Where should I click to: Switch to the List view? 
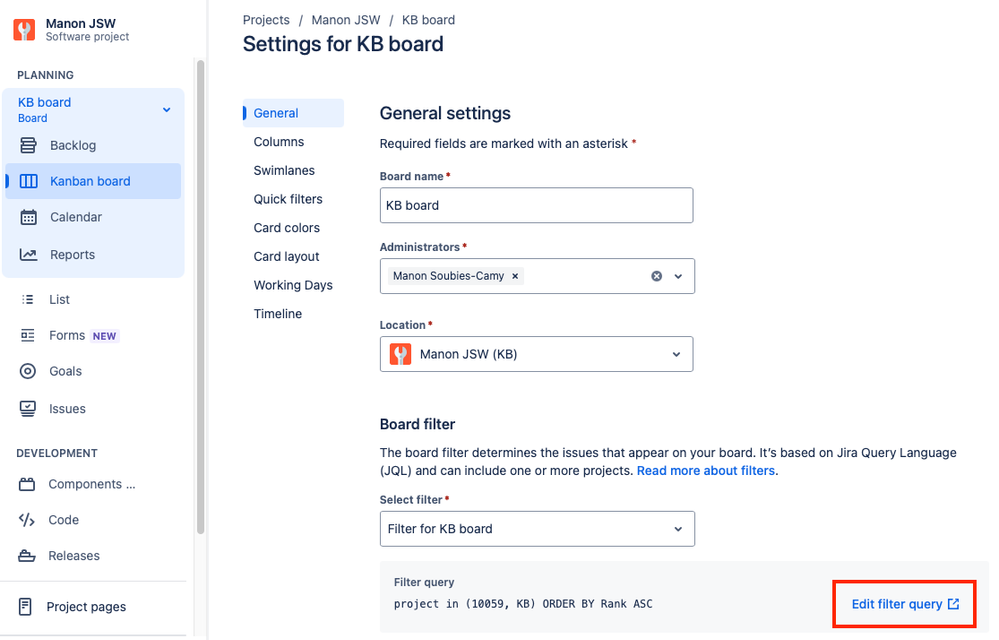58,299
